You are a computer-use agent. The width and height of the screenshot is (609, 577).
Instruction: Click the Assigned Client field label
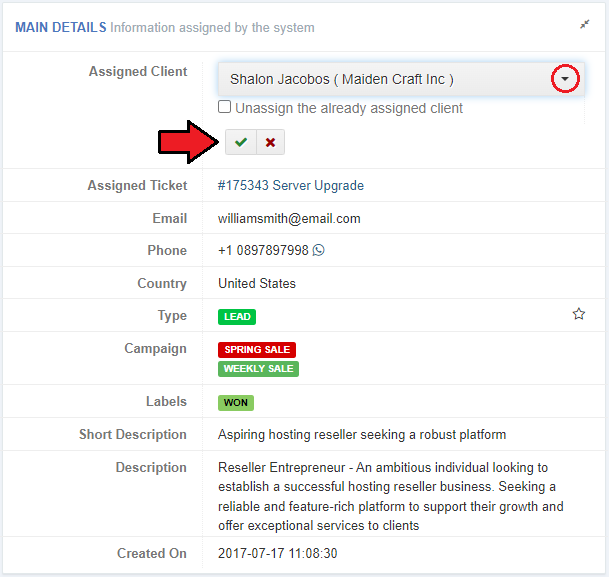pos(138,71)
